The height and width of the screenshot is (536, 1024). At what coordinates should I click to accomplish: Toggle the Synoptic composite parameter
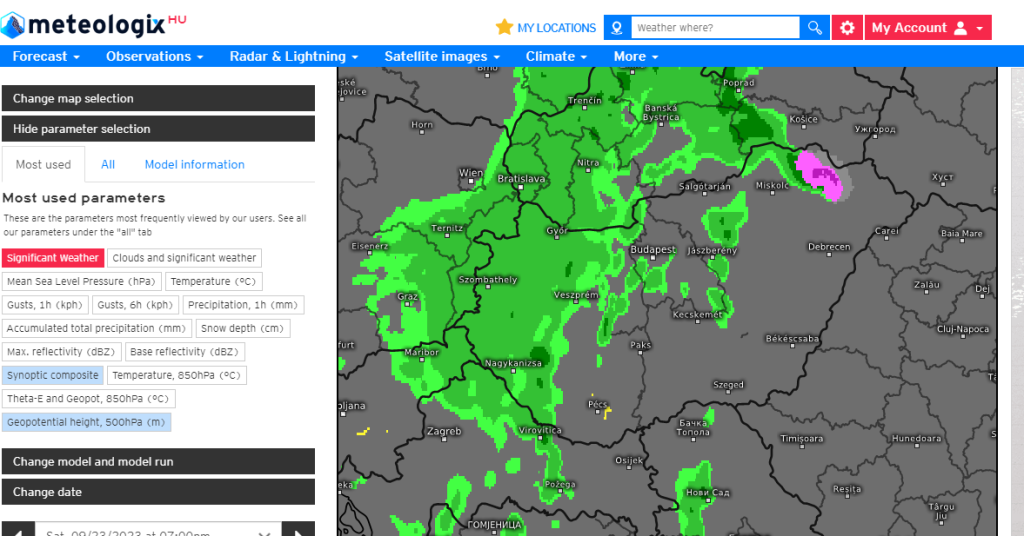[x=53, y=375]
